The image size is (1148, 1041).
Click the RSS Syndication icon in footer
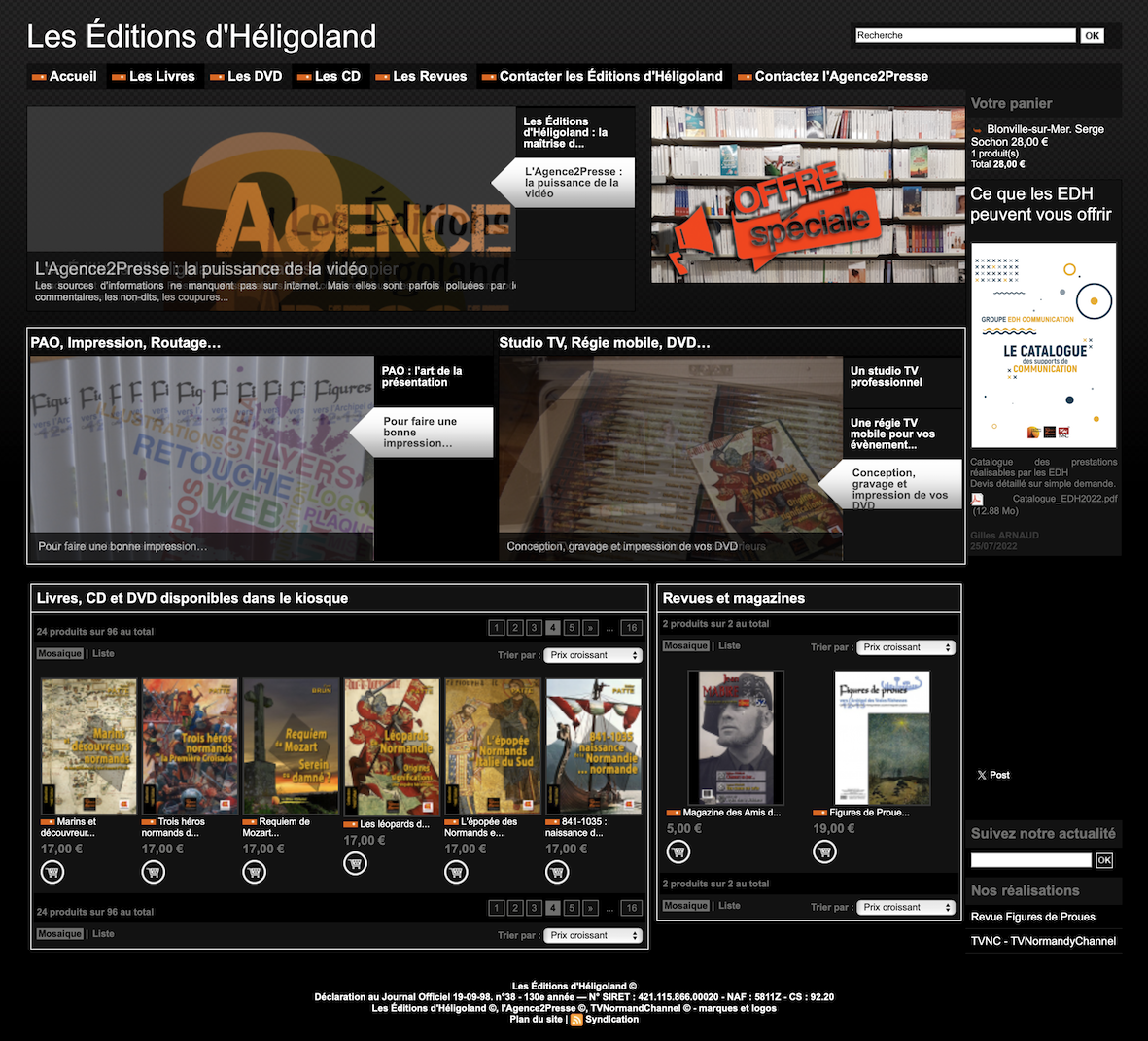(x=576, y=1020)
